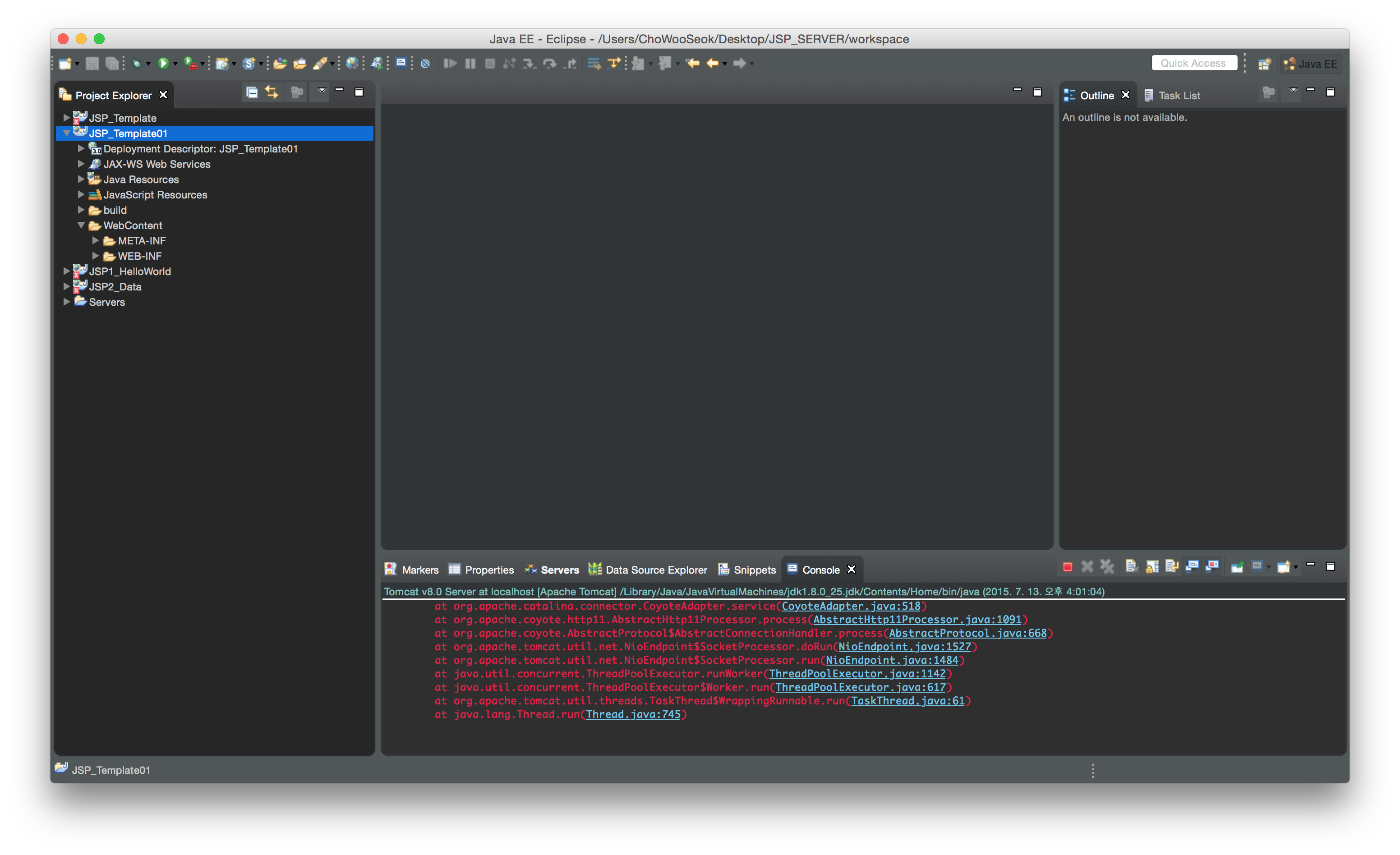Expand the JSP_Template project node
This screenshot has height=855, width=1400.
pos(66,118)
